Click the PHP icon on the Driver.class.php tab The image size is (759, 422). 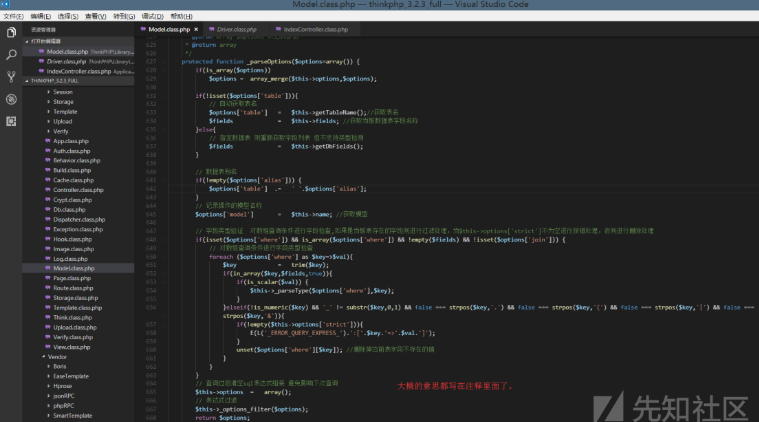pos(212,29)
